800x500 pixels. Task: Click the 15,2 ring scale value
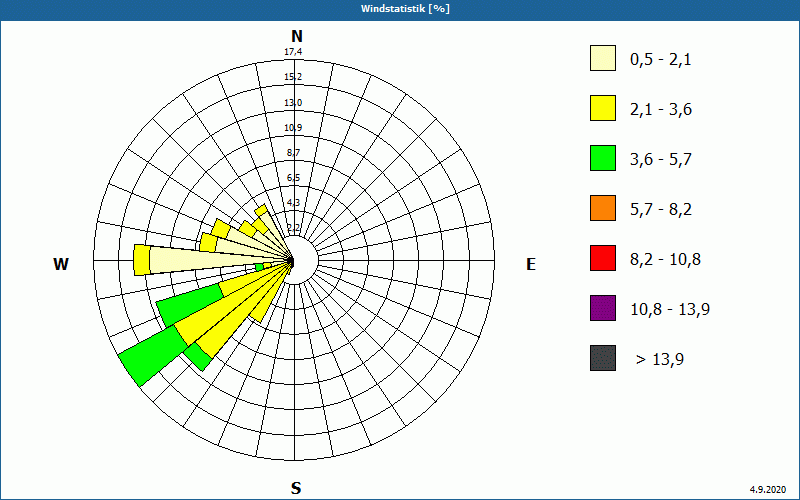click(293, 77)
